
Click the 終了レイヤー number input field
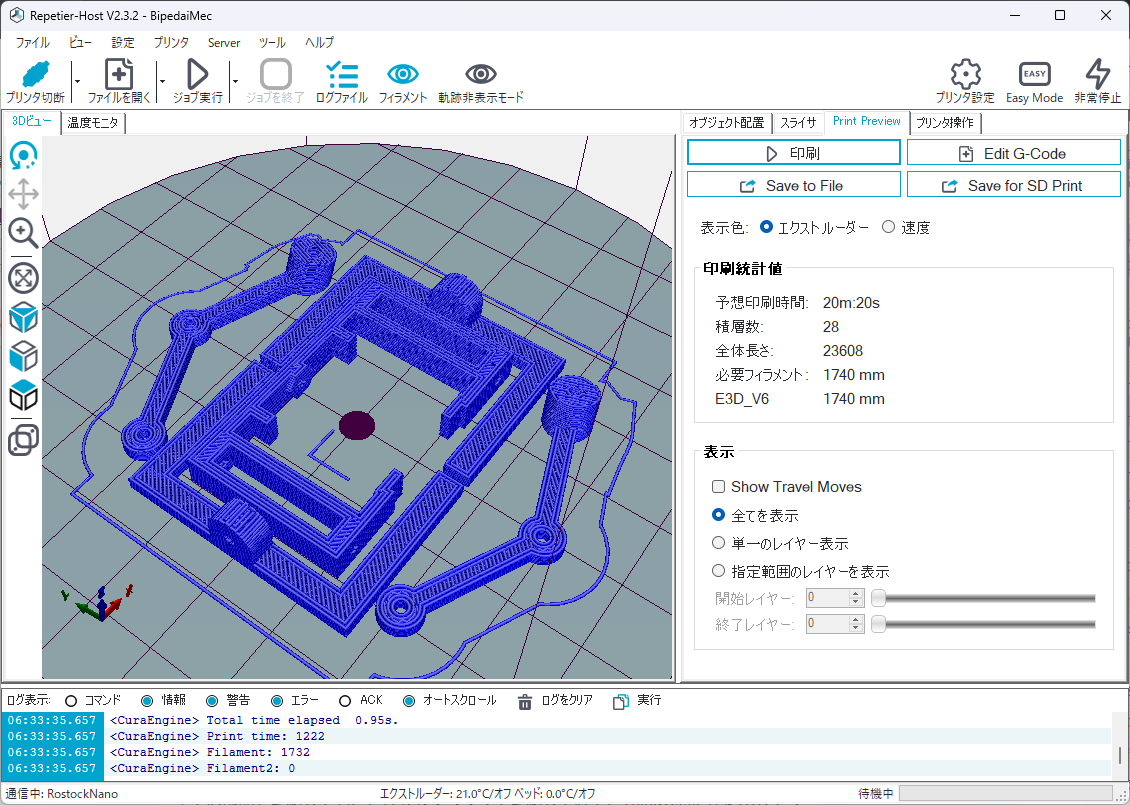coord(828,624)
